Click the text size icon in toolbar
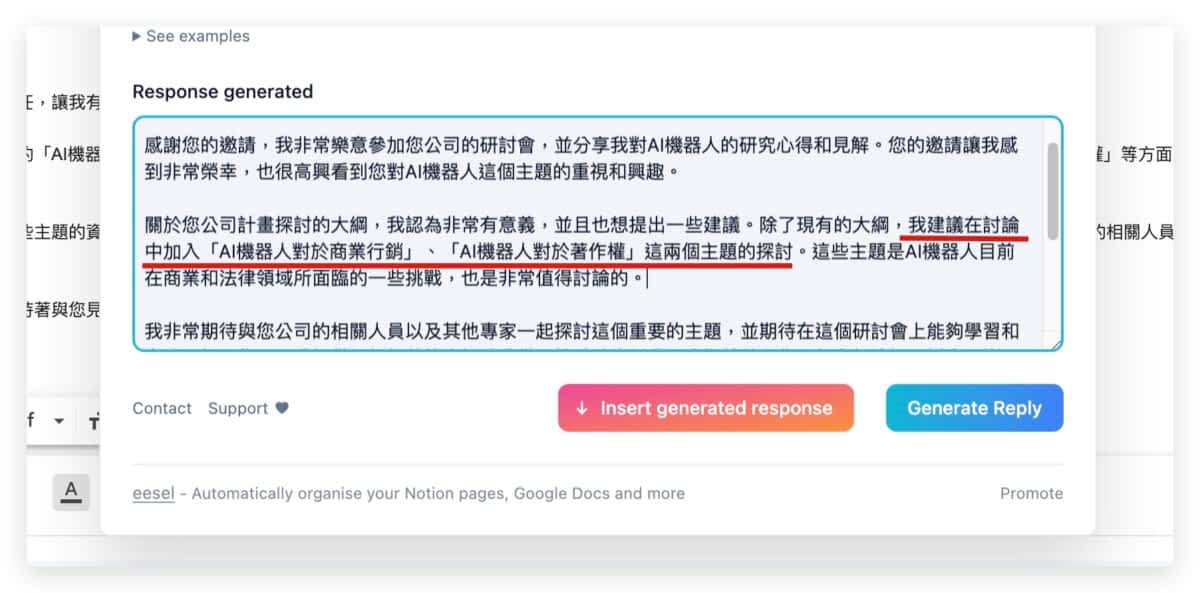 pos(95,421)
